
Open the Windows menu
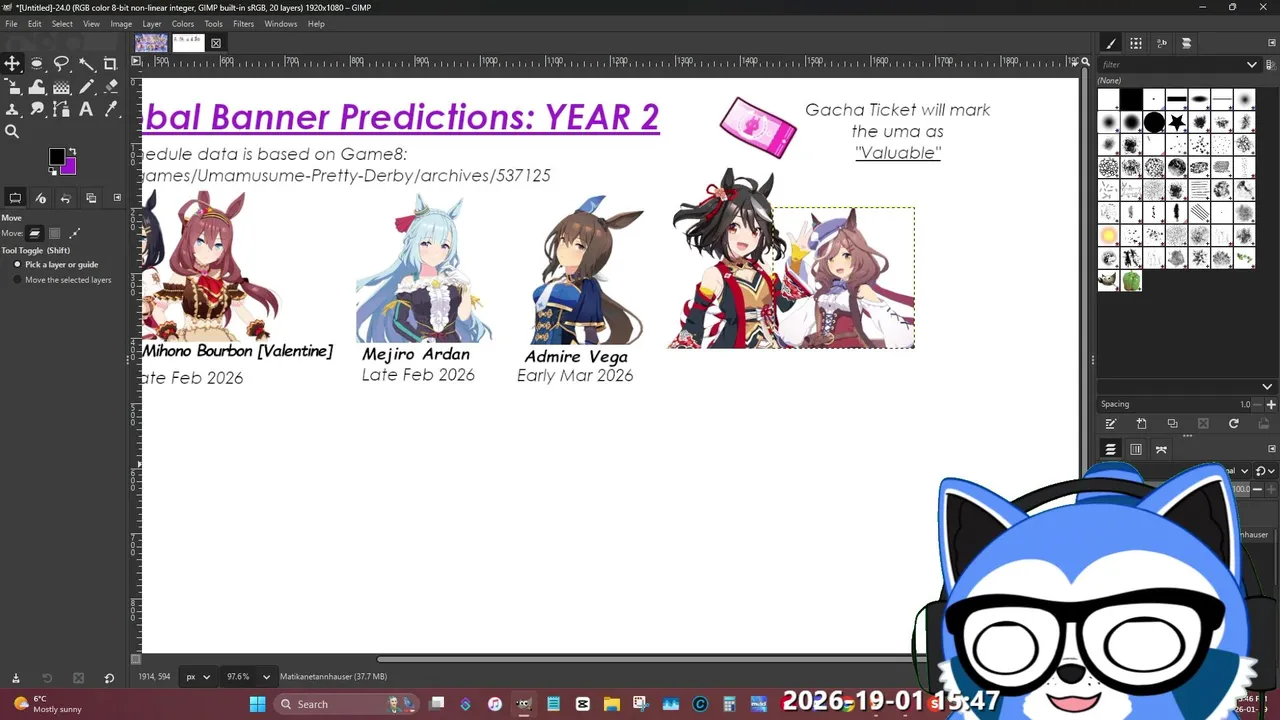[280, 24]
